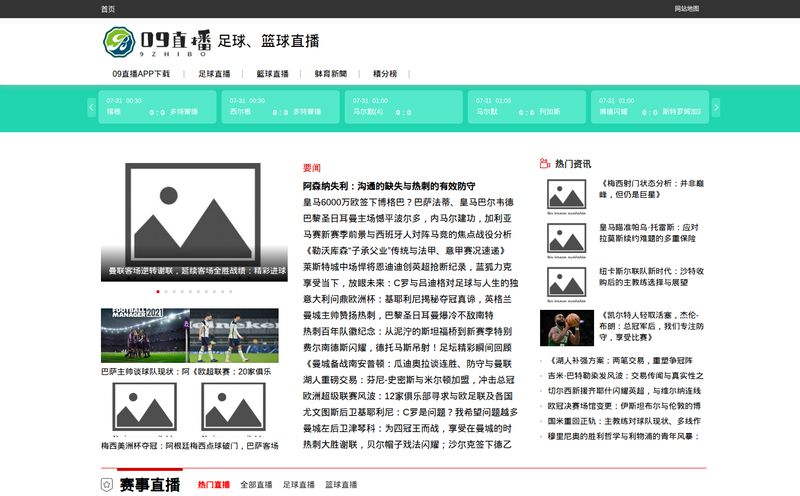Open the 《欧超联赛：20家俱乐 caption link

click(232, 371)
